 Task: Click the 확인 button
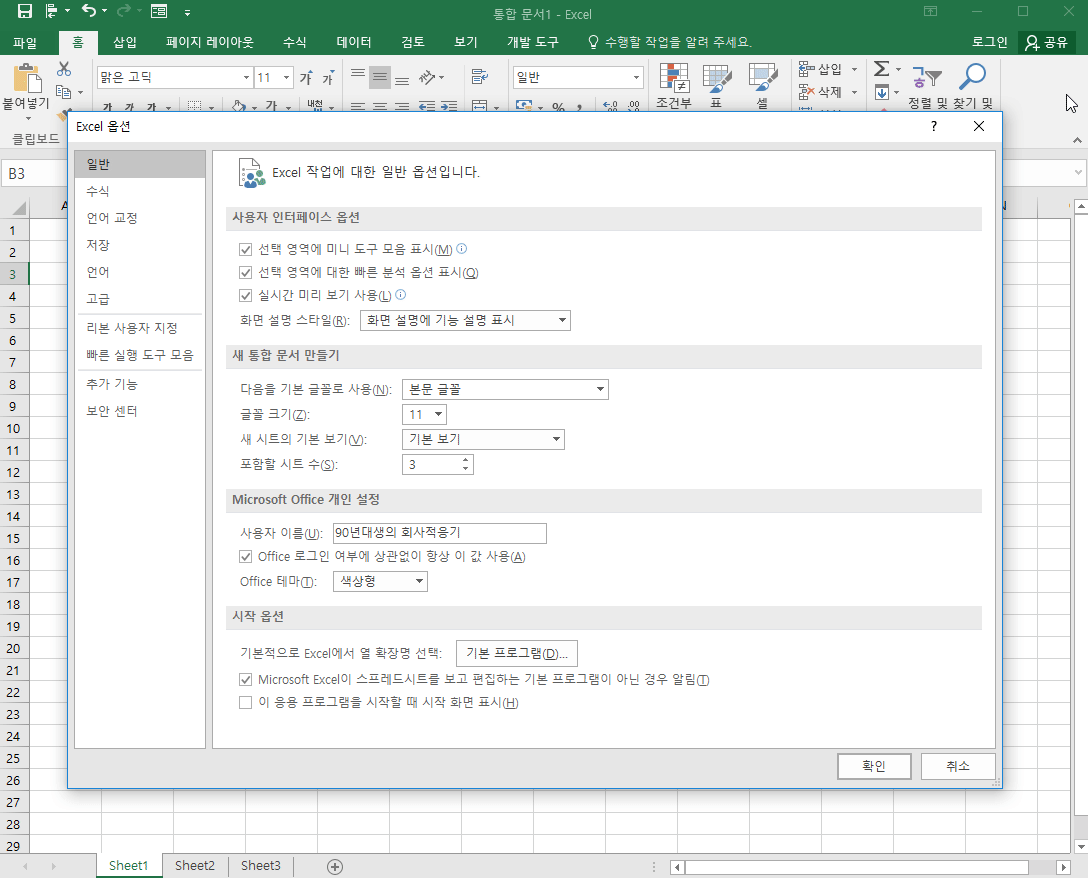[874, 766]
